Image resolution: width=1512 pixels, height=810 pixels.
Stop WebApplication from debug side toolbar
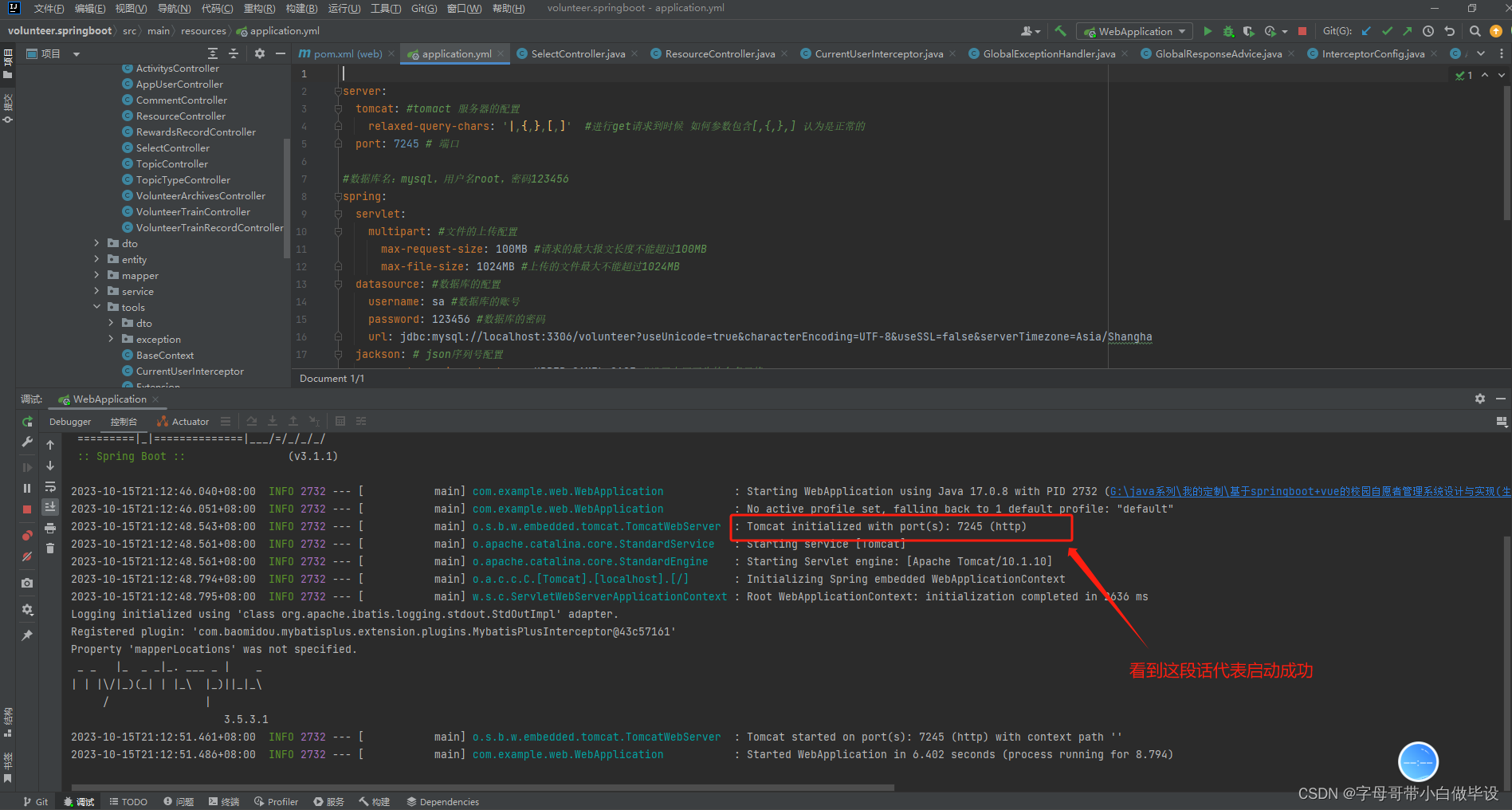click(x=27, y=509)
